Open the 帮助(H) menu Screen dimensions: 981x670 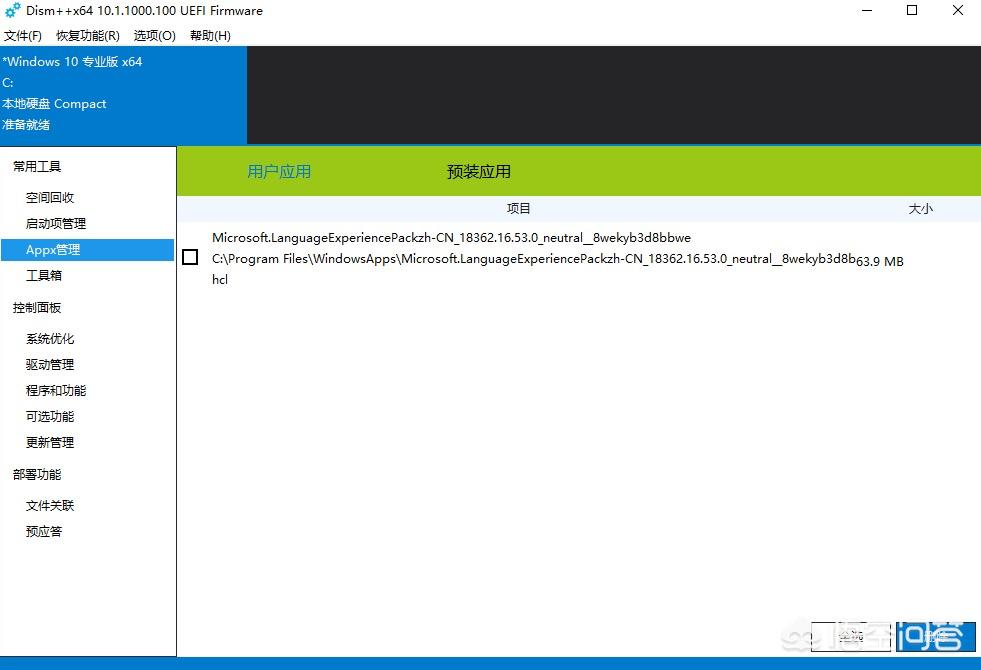pyautogui.click(x=210, y=36)
